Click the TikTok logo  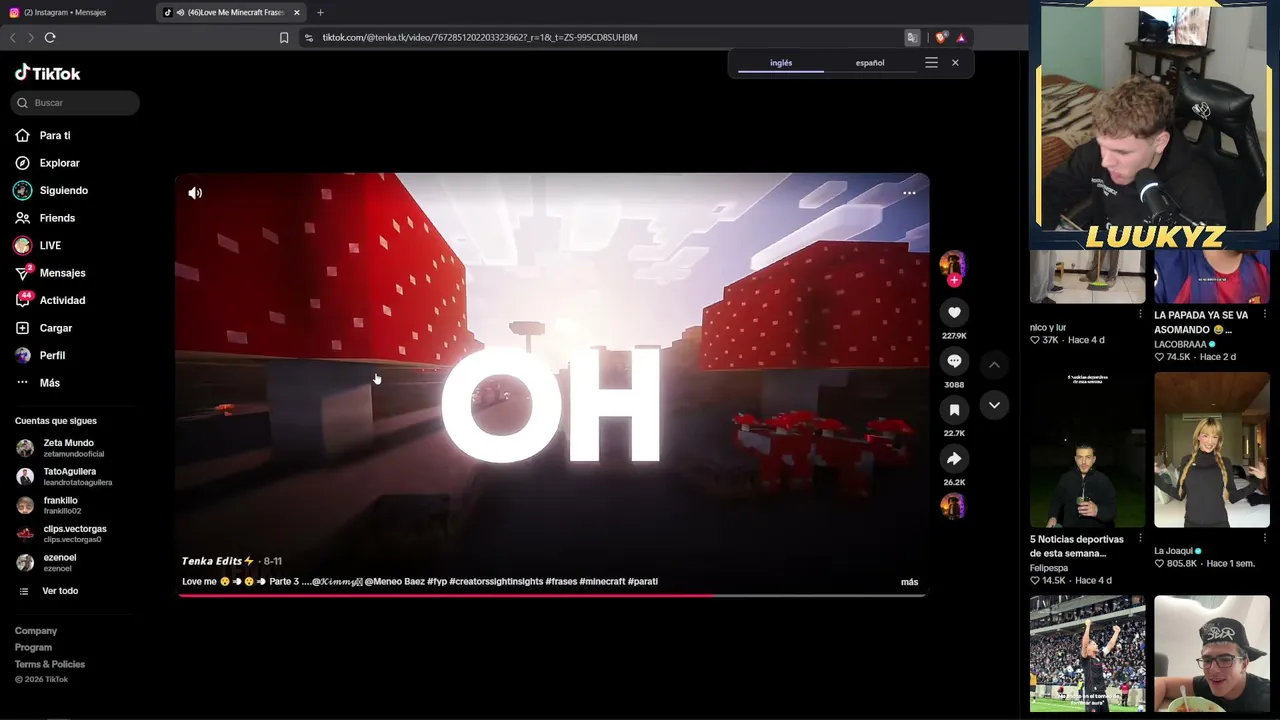click(x=47, y=73)
